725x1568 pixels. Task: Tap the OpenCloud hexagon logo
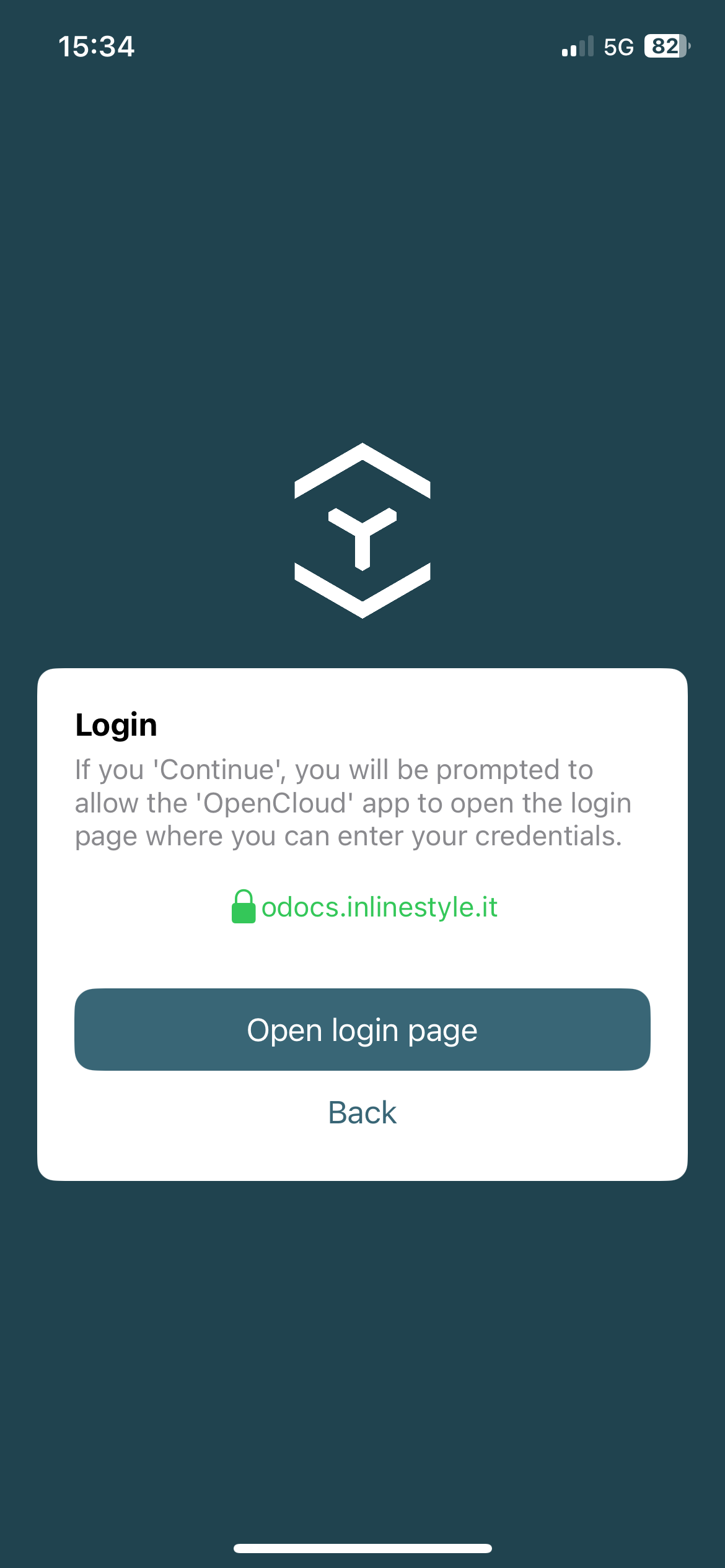pyautogui.click(x=362, y=531)
